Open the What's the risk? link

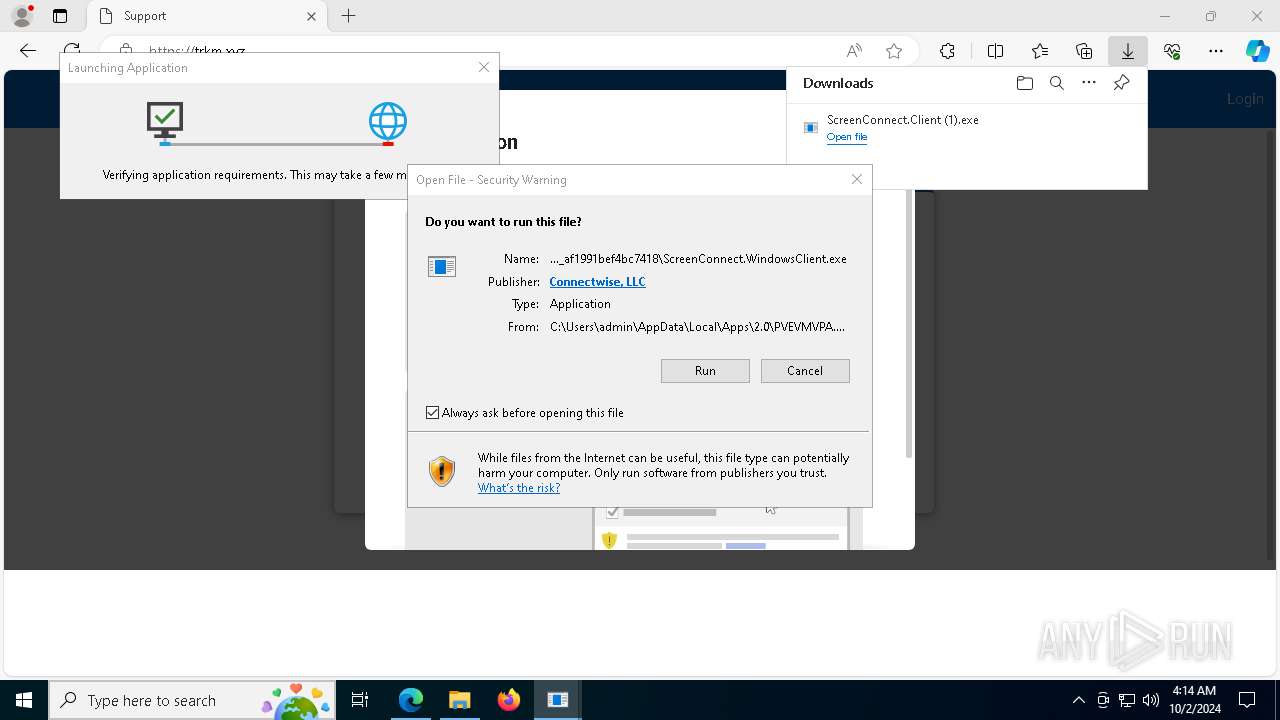[x=519, y=488]
